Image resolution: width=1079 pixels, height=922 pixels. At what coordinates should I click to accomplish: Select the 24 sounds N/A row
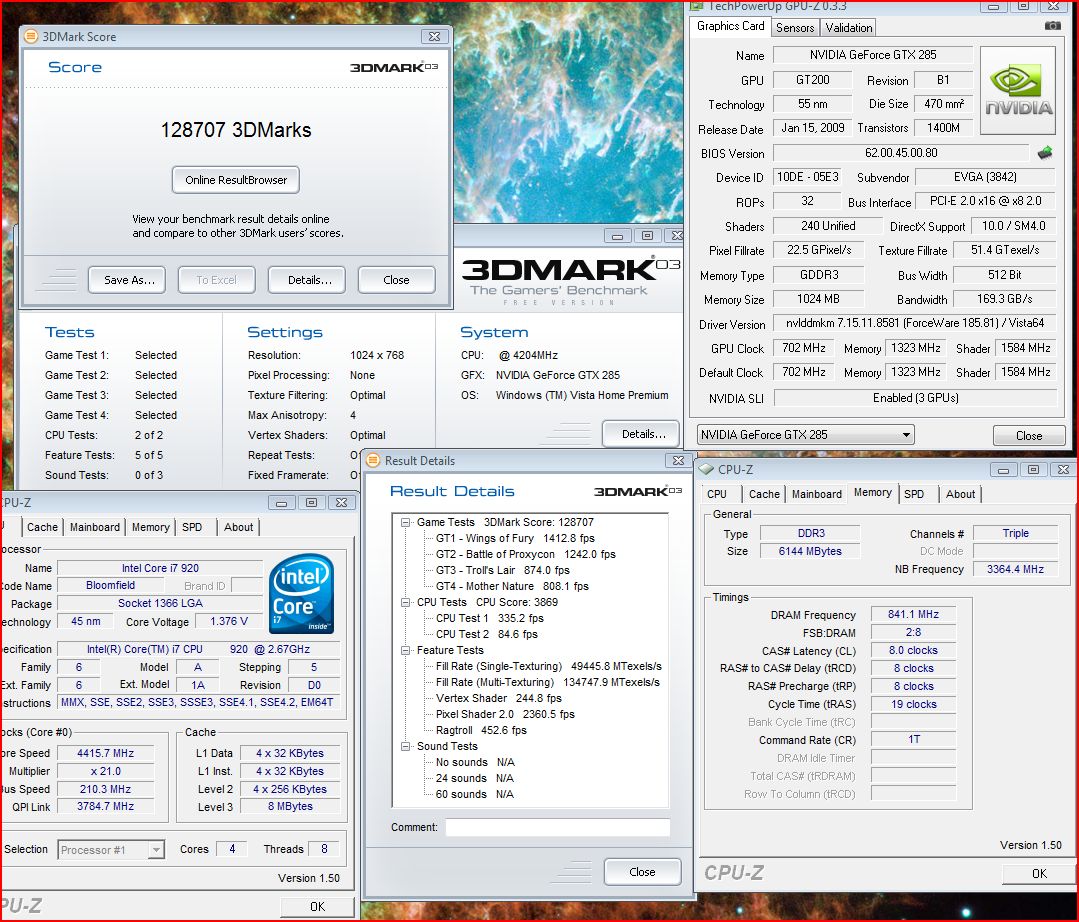[x=475, y=778]
